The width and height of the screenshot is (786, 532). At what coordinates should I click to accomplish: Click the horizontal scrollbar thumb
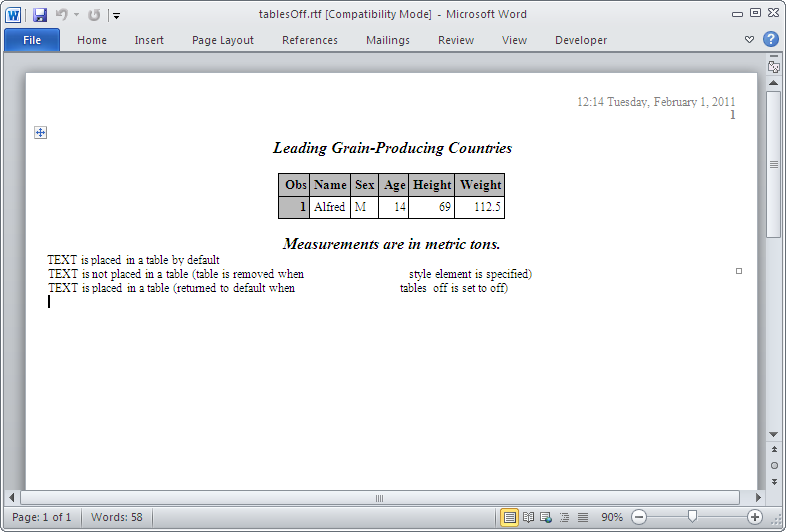click(x=379, y=498)
